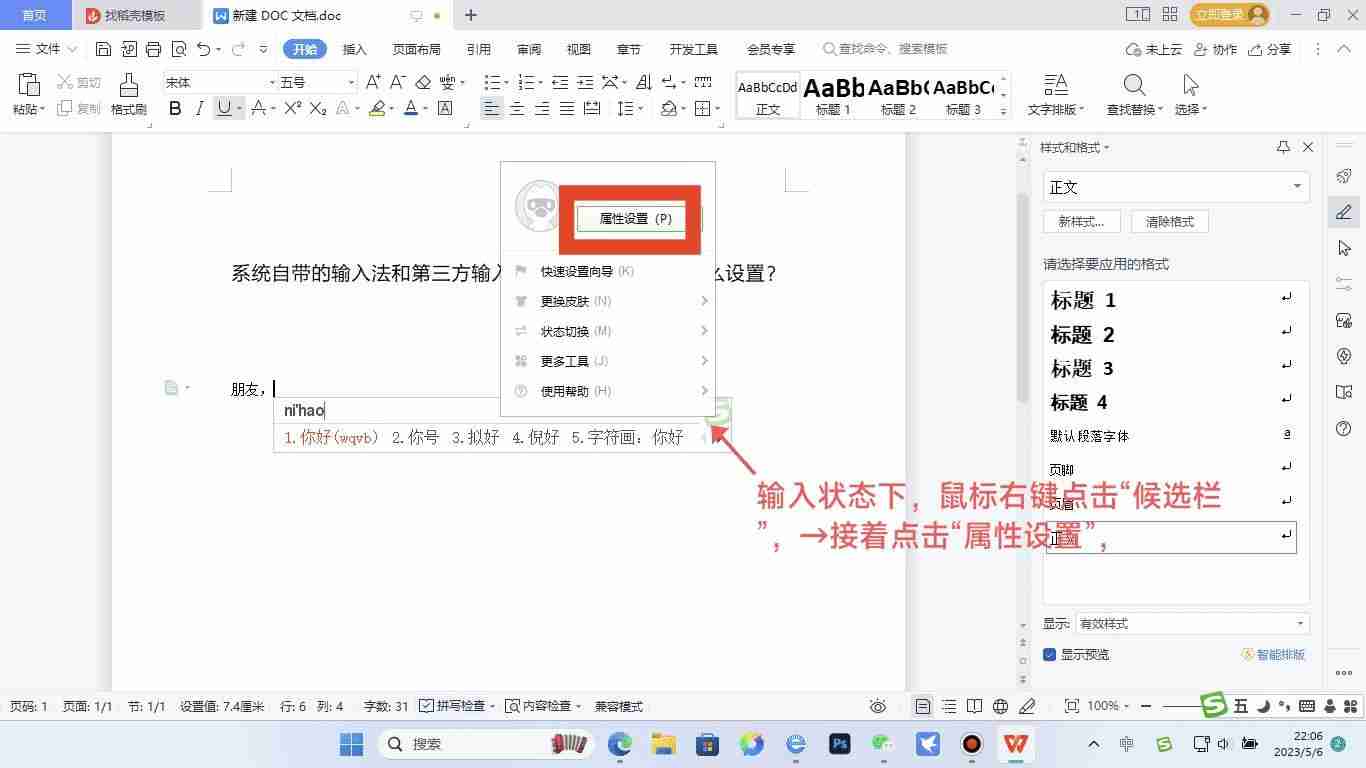Open the 审阅 ribbon tab

point(529,49)
